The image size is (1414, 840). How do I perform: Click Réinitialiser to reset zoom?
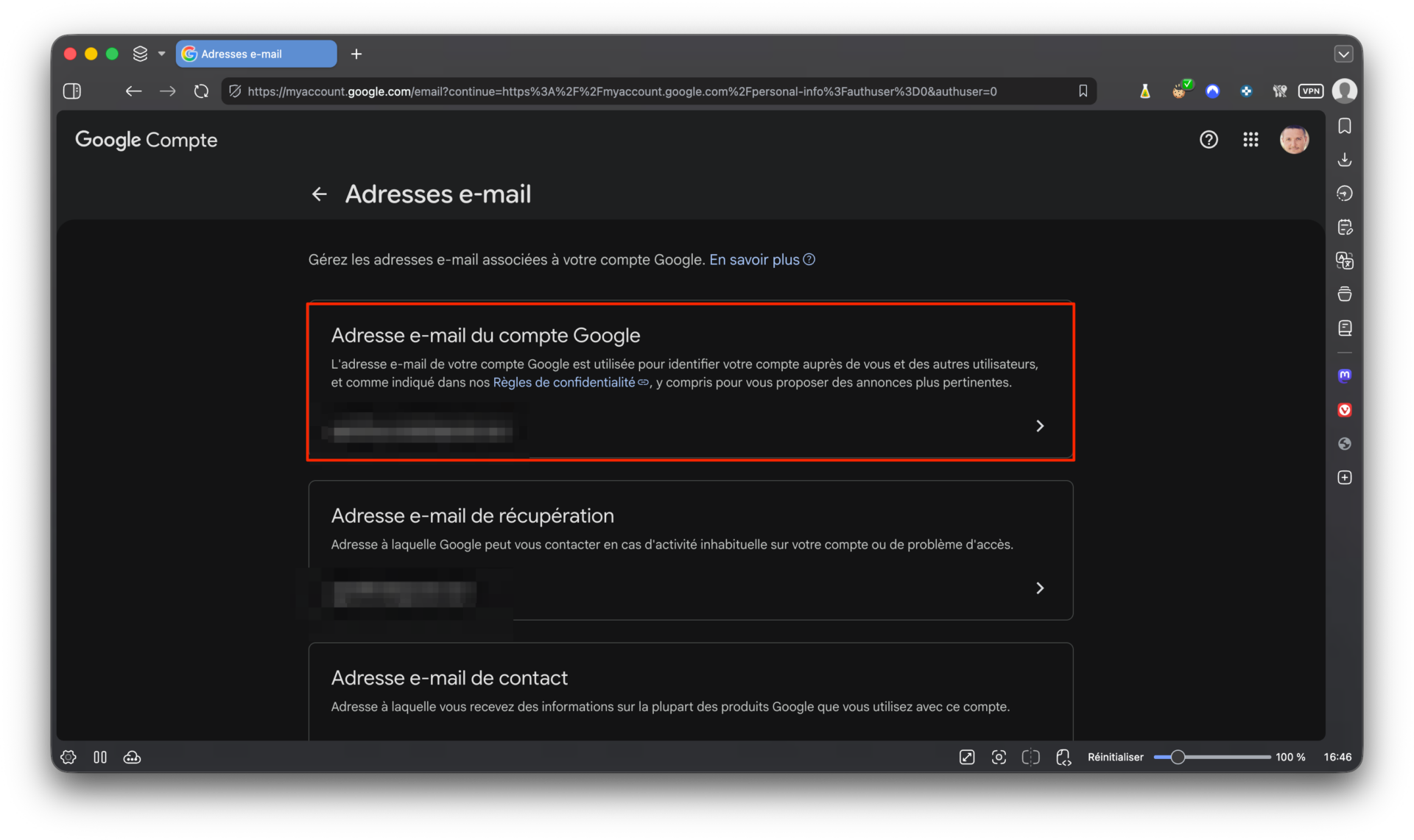click(1115, 757)
